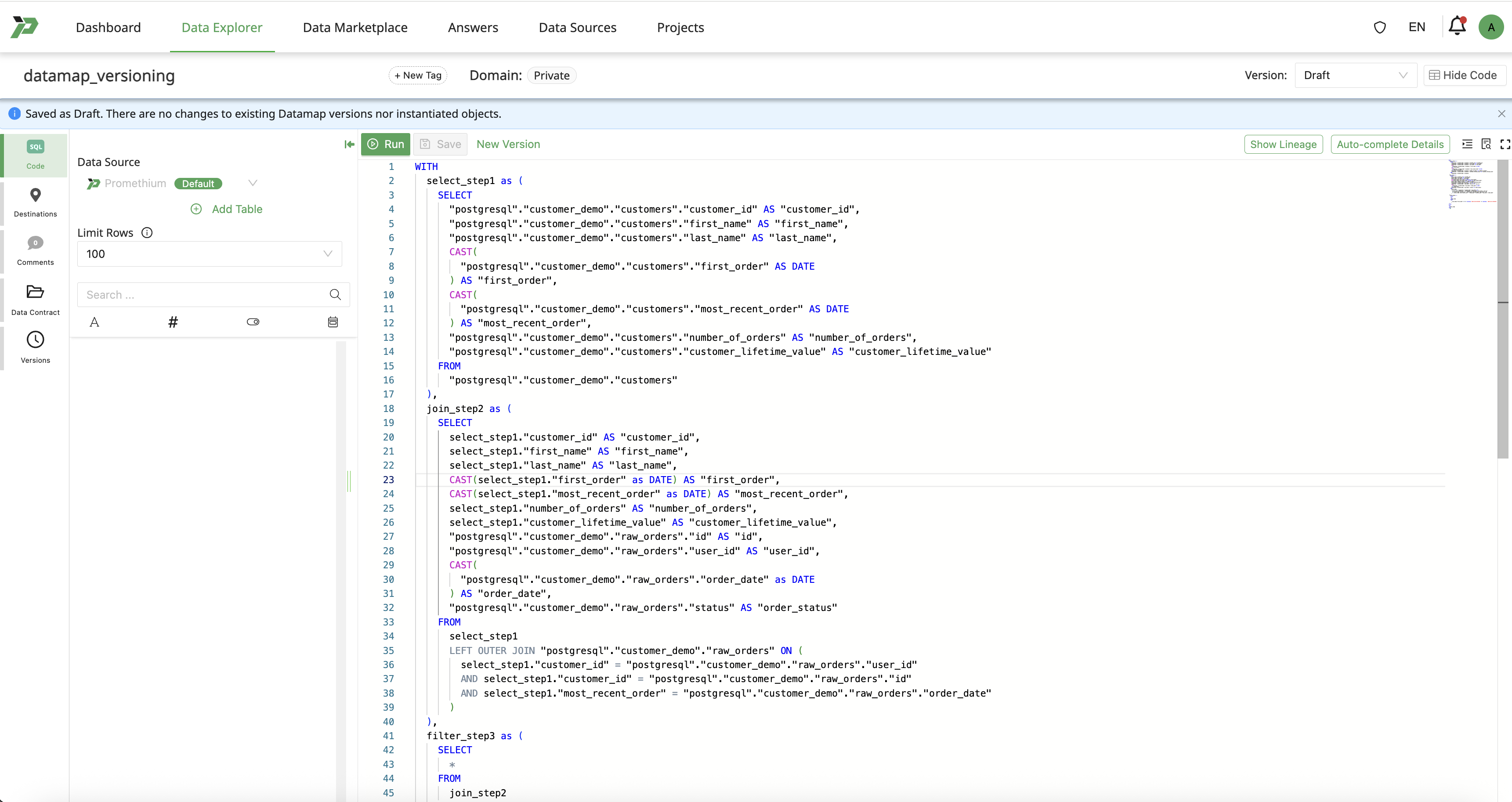Filter columns by boolean type
This screenshot has height=802, width=1512.
[253, 322]
